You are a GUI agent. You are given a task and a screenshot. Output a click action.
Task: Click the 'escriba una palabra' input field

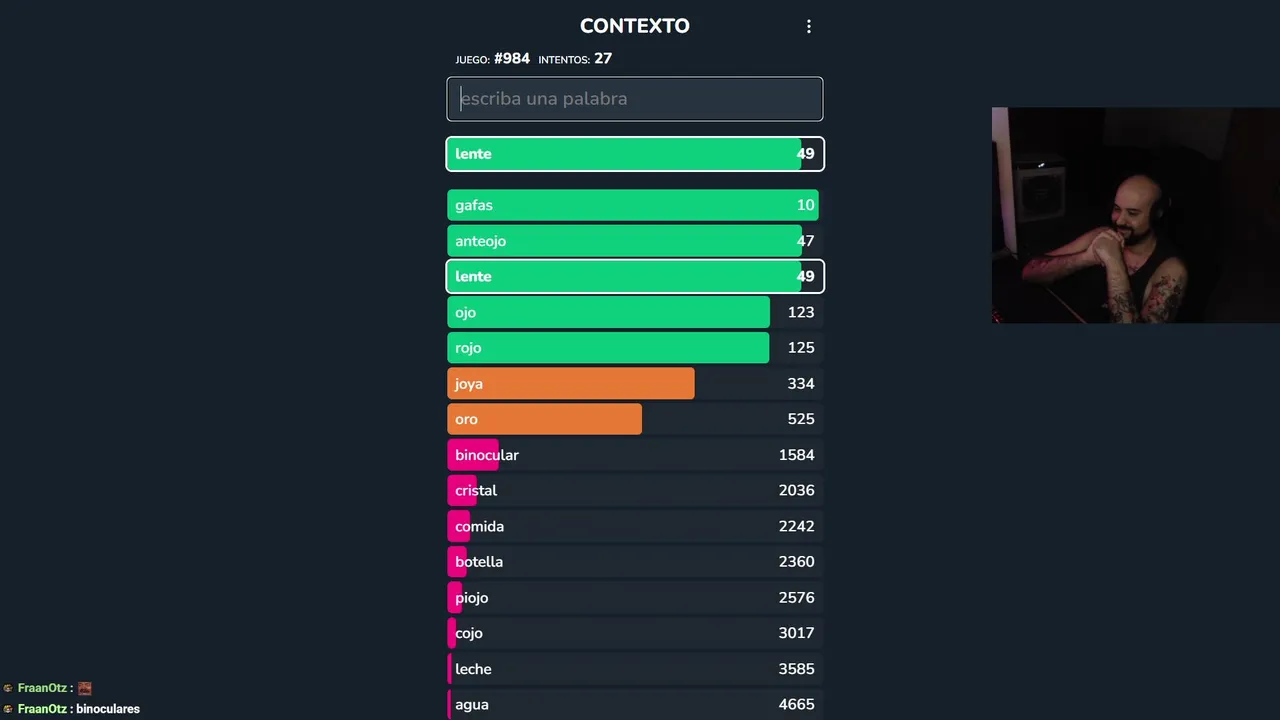(634, 99)
